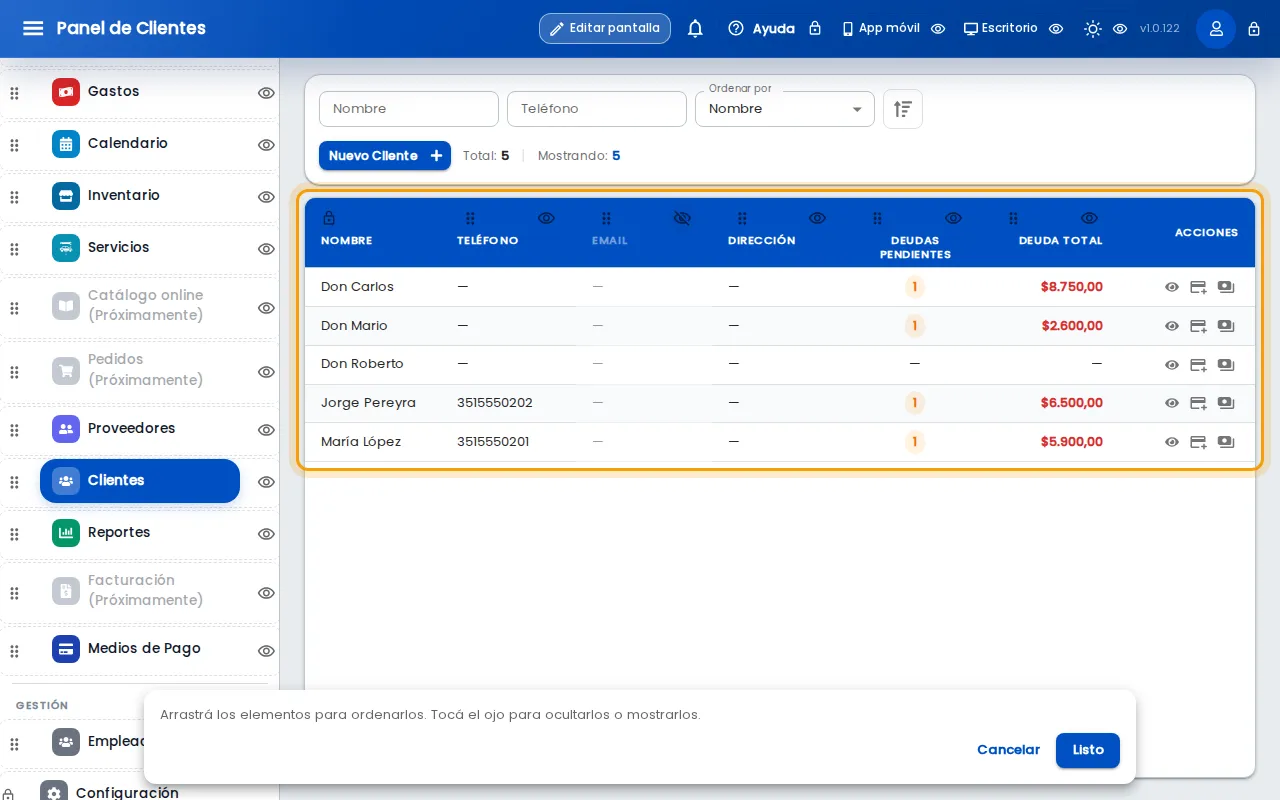Image resolution: width=1280 pixels, height=800 pixels.
Task: Focus the Teléfono search field
Action: 597,109
